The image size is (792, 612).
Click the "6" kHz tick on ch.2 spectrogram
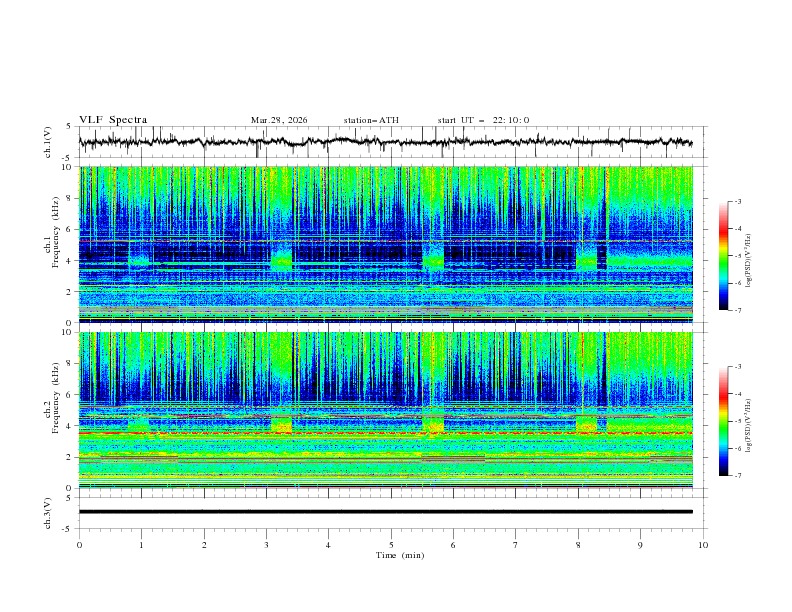(x=71, y=395)
